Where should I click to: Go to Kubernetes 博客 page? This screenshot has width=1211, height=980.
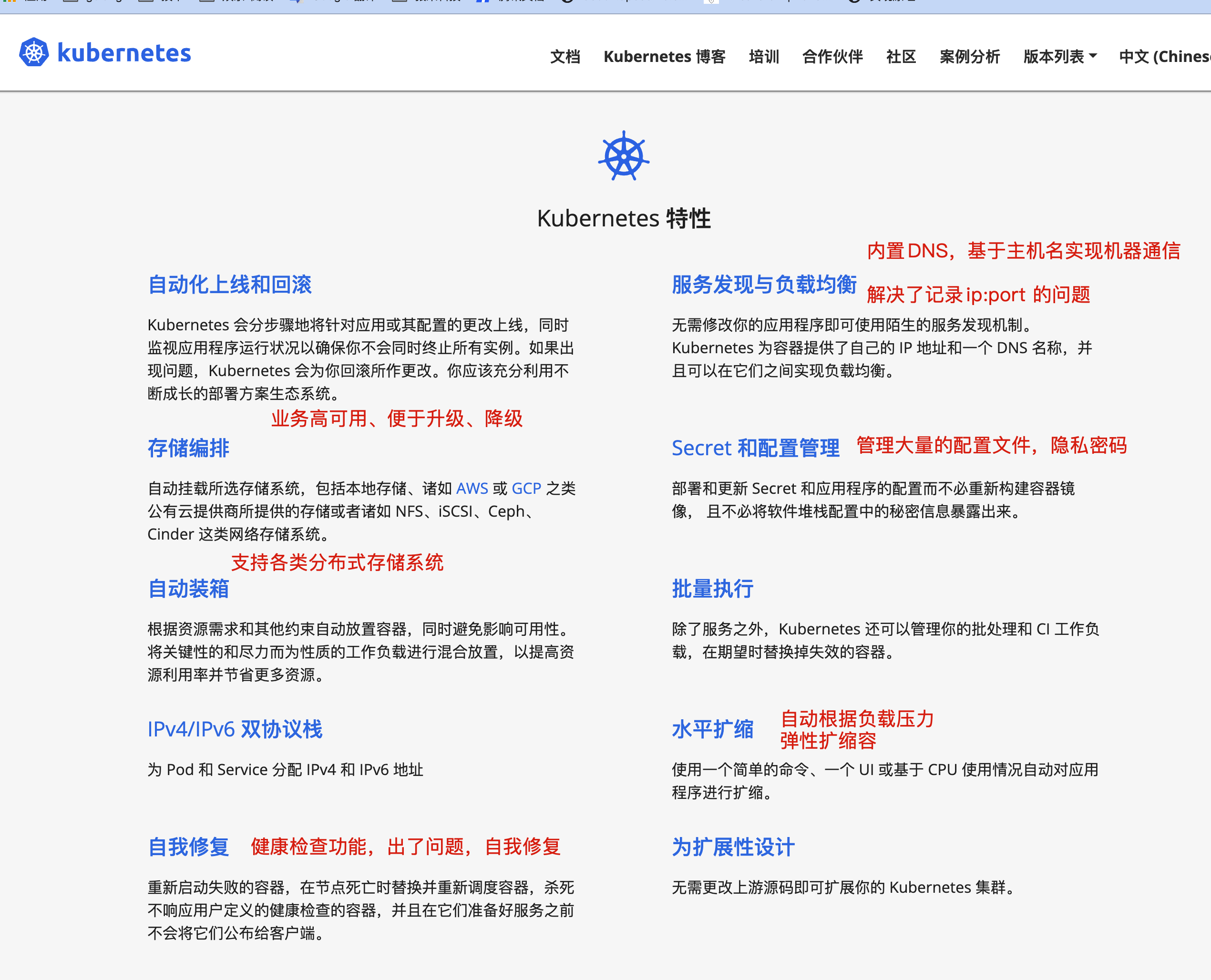pos(664,56)
